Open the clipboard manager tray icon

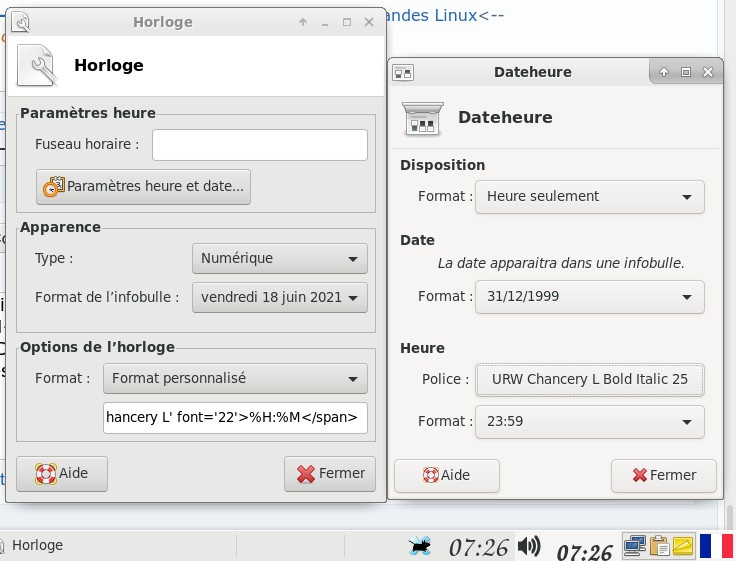pyautogui.click(x=658, y=546)
